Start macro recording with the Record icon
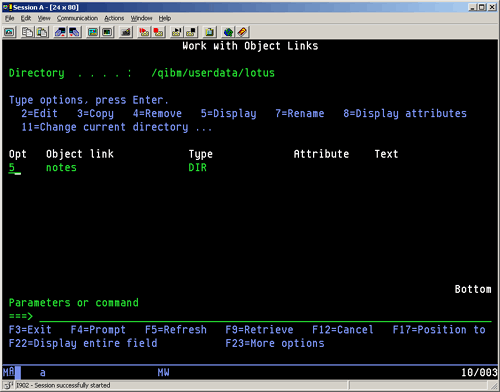The height and width of the screenshot is (392, 500). (144, 32)
